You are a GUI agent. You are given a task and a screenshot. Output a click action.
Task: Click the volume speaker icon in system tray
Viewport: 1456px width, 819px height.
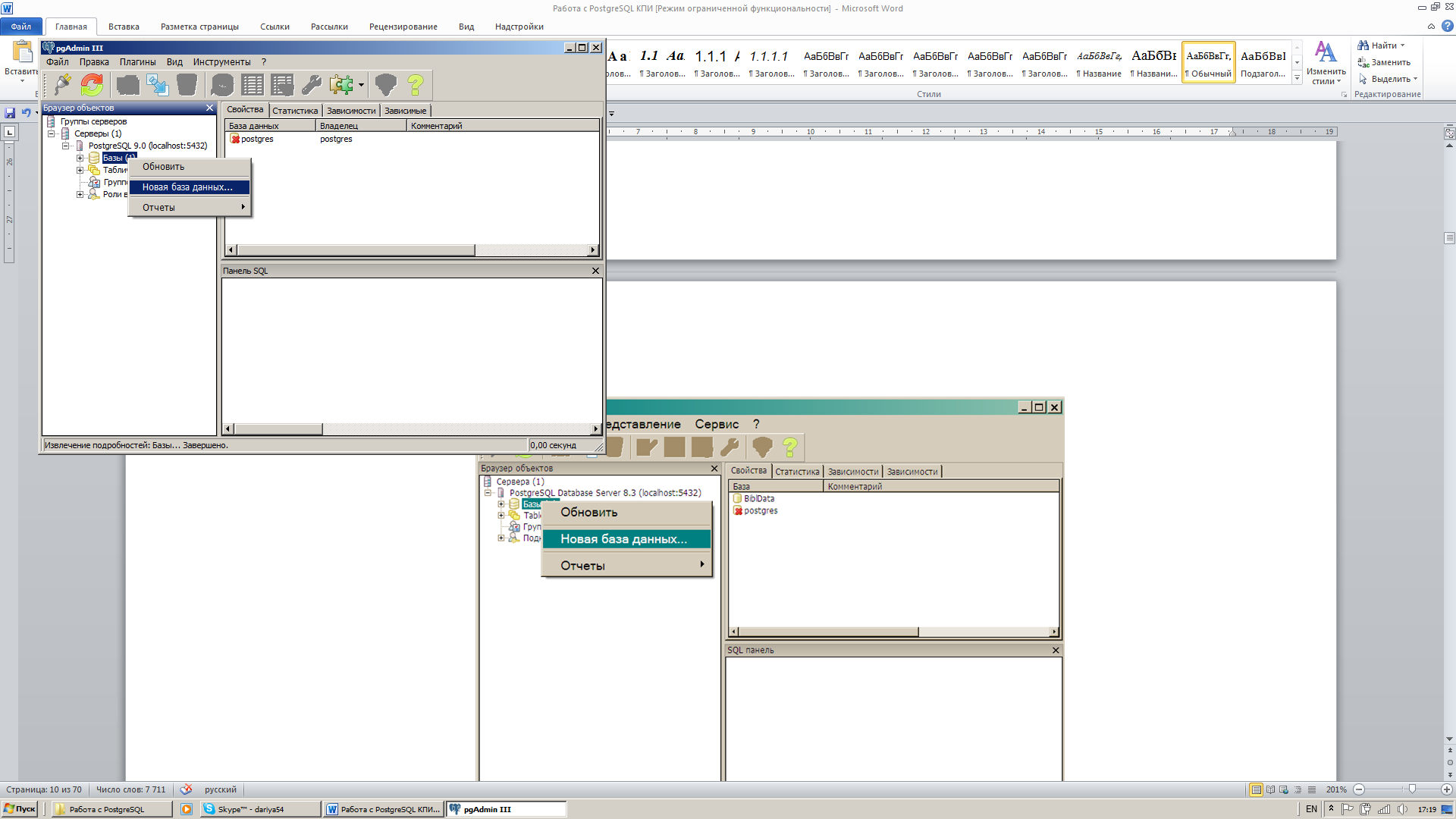1402,809
